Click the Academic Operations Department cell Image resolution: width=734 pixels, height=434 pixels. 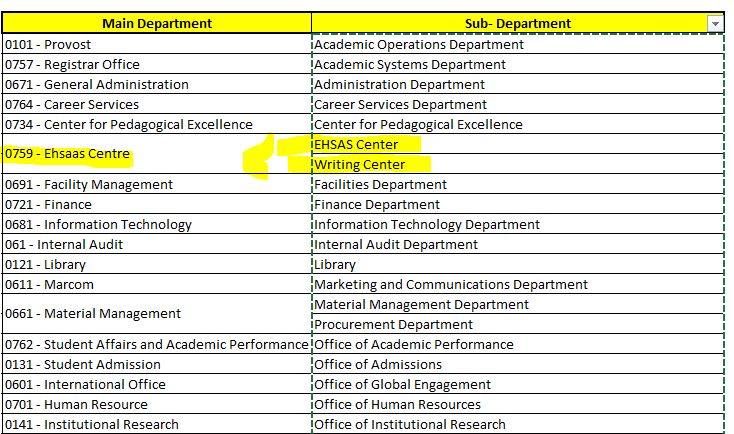point(518,44)
